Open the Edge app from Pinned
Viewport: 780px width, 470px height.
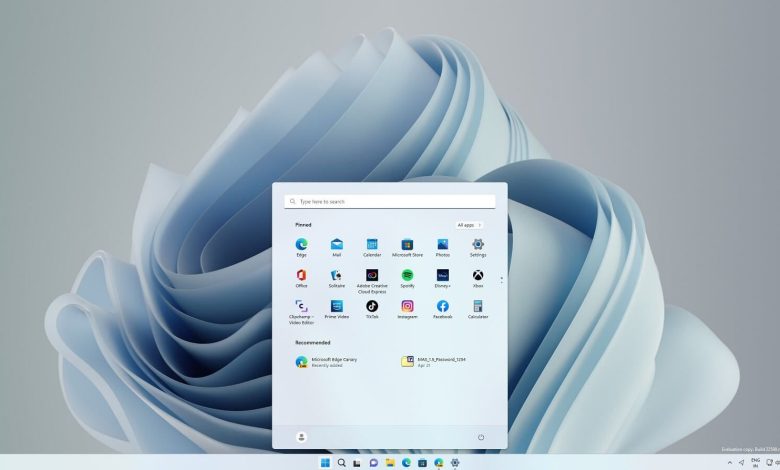click(x=301, y=247)
